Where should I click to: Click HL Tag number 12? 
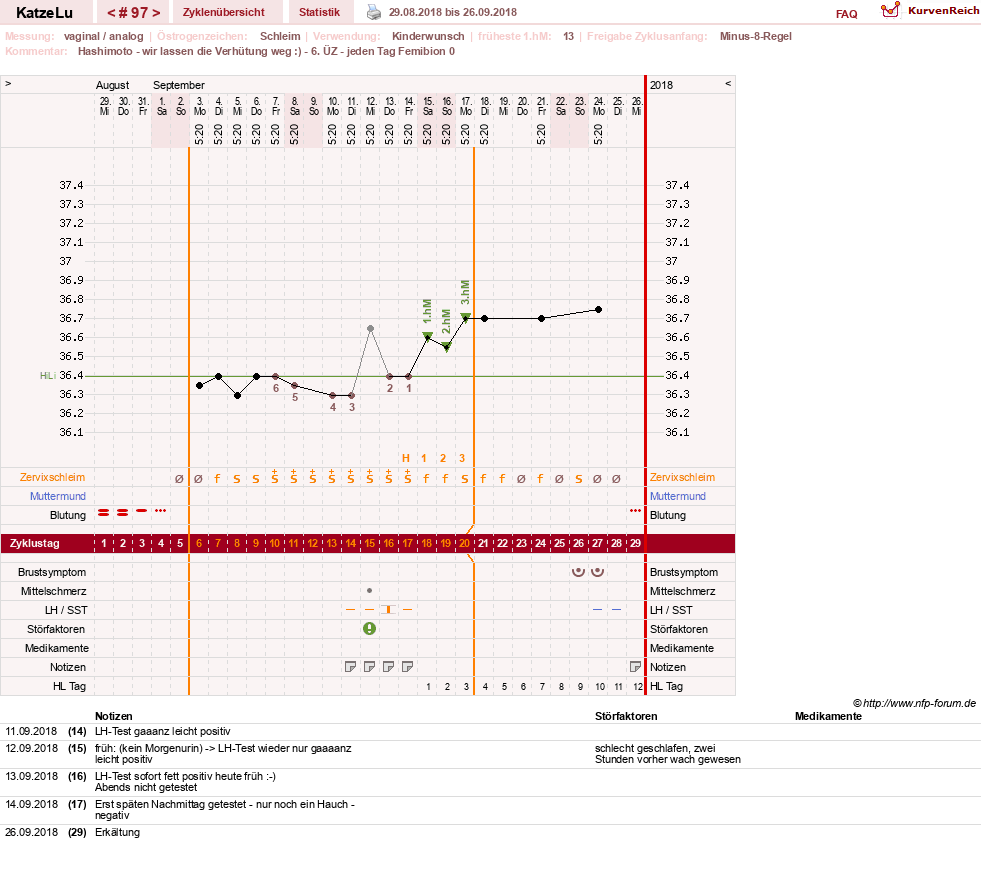coord(638,686)
